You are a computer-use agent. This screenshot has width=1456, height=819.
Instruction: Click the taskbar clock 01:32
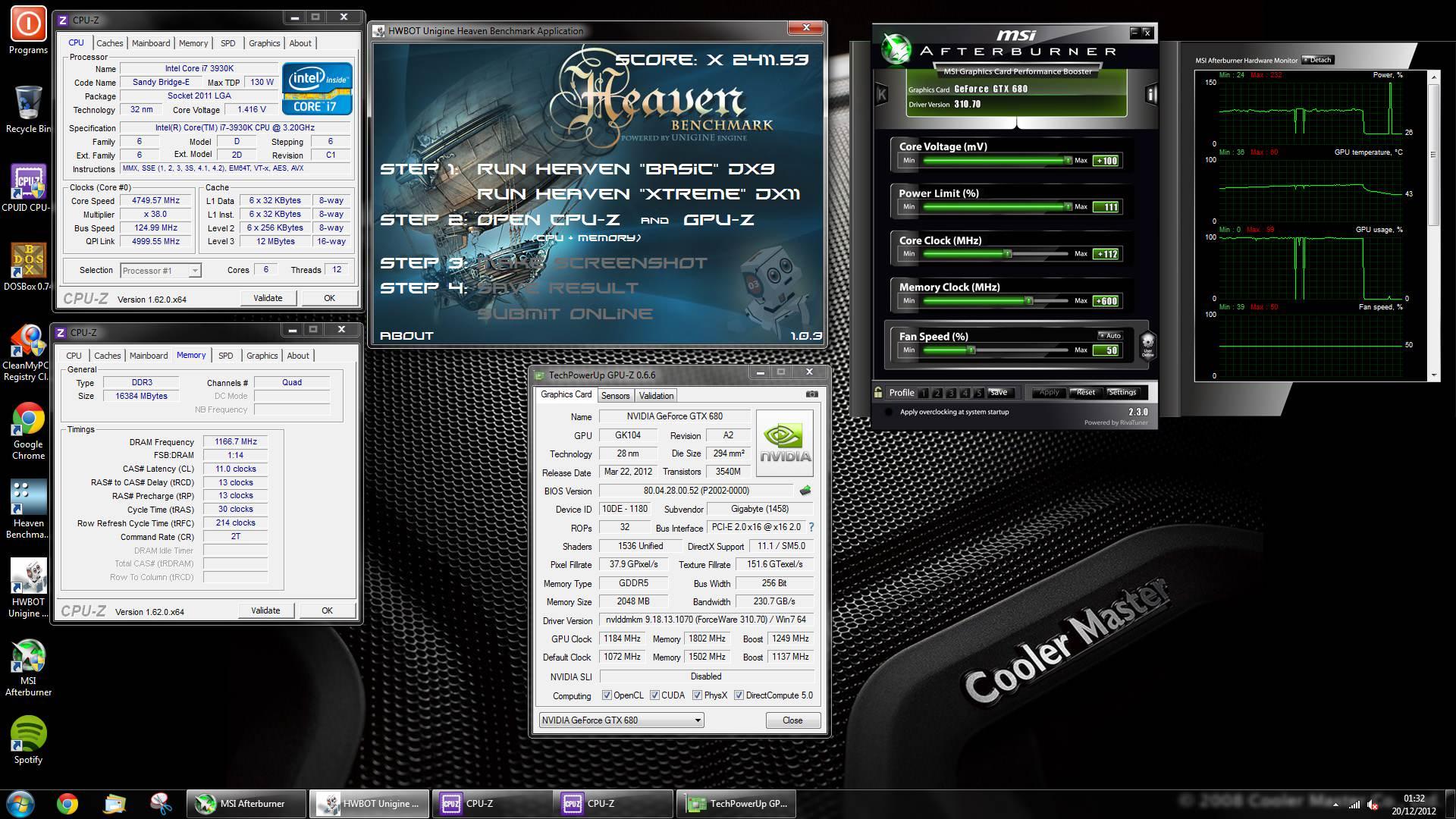pyautogui.click(x=1414, y=799)
